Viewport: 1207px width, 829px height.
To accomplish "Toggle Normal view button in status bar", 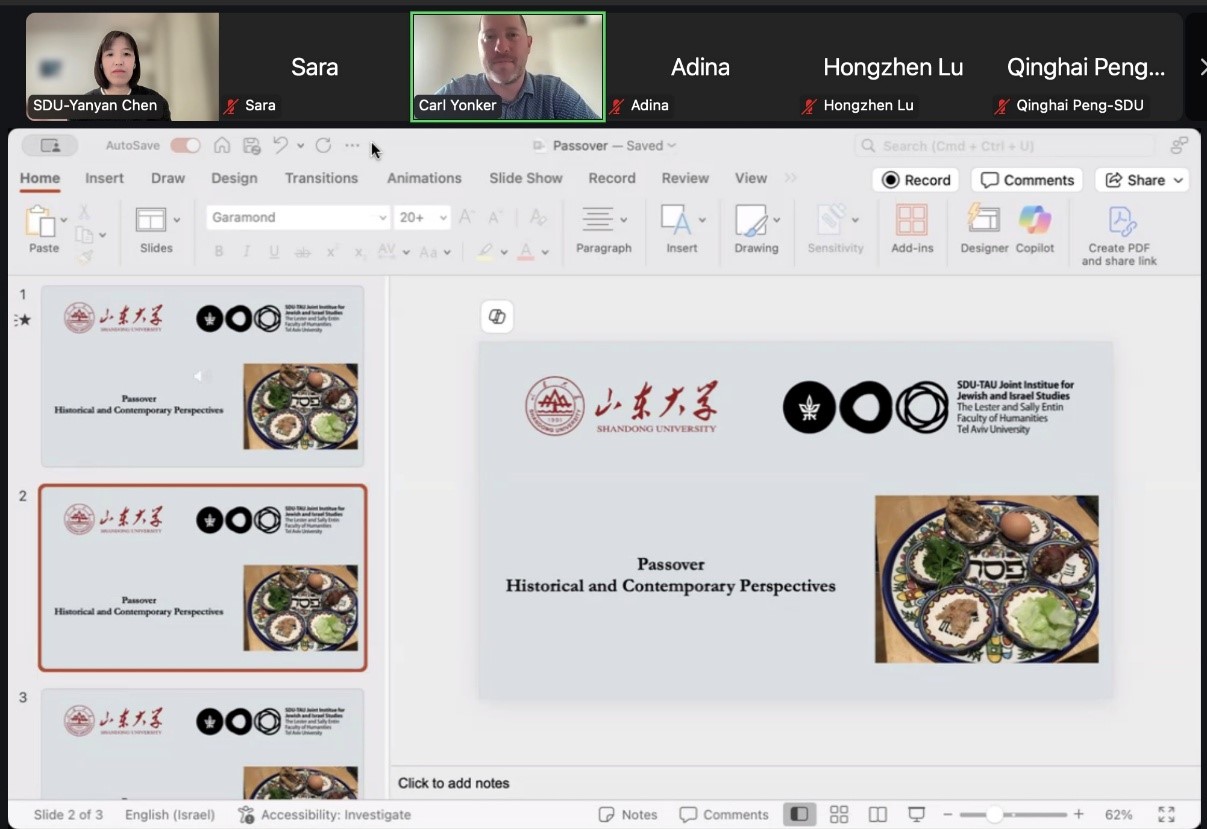I will point(799,814).
